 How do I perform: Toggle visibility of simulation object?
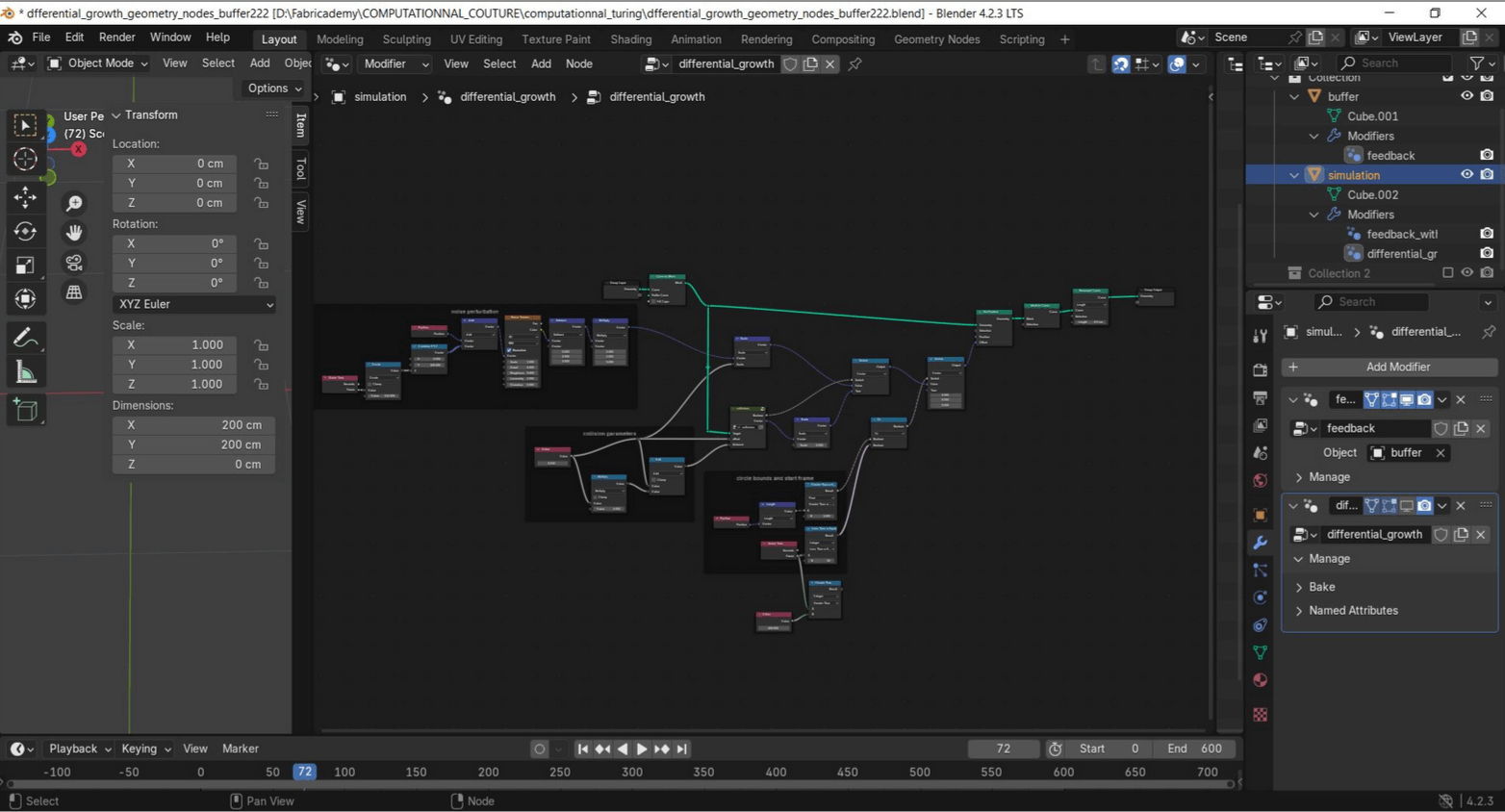pyautogui.click(x=1467, y=175)
